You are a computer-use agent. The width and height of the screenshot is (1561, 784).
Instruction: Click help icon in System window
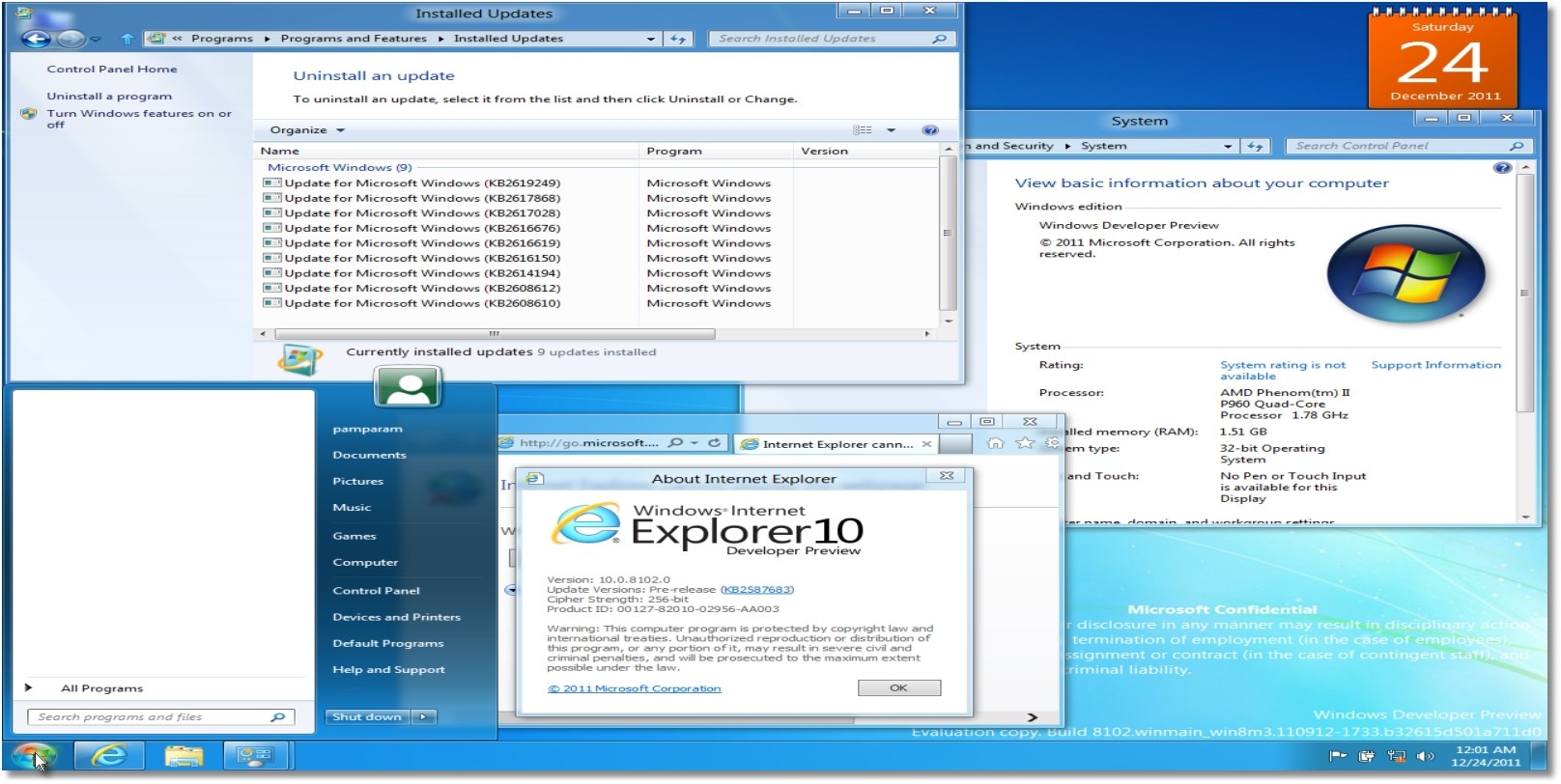tap(1502, 168)
